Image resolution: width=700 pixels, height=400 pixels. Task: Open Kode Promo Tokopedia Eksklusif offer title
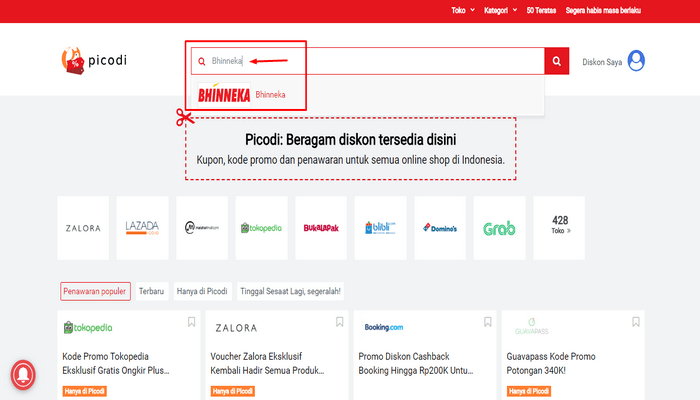[x=116, y=363]
